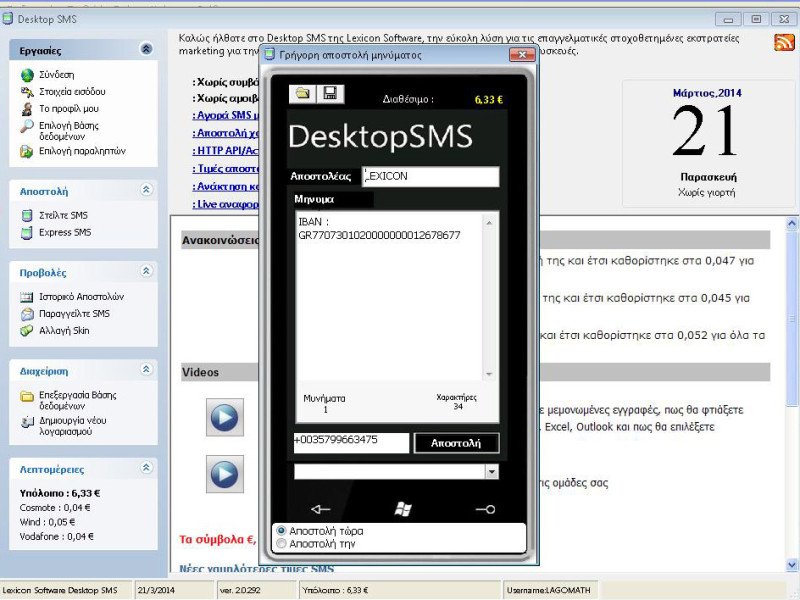Viewport: 800px width, 600px height.
Task: Click the message text area with IBAN
Action: [389, 296]
